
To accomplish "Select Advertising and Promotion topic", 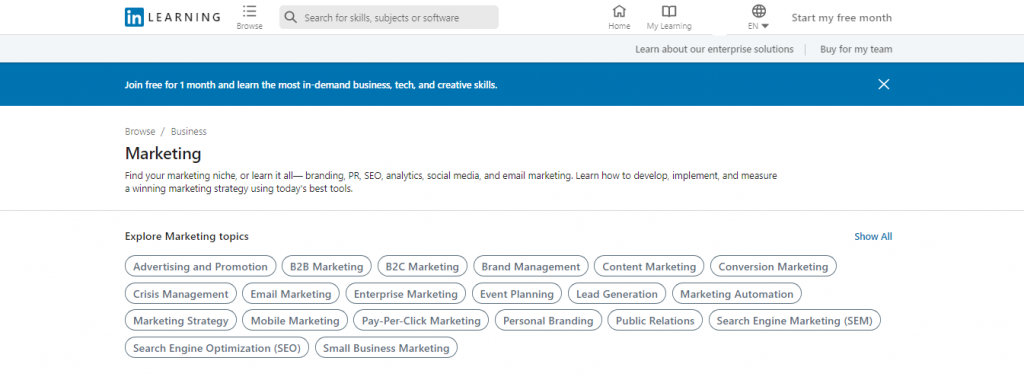I will (x=200, y=267).
